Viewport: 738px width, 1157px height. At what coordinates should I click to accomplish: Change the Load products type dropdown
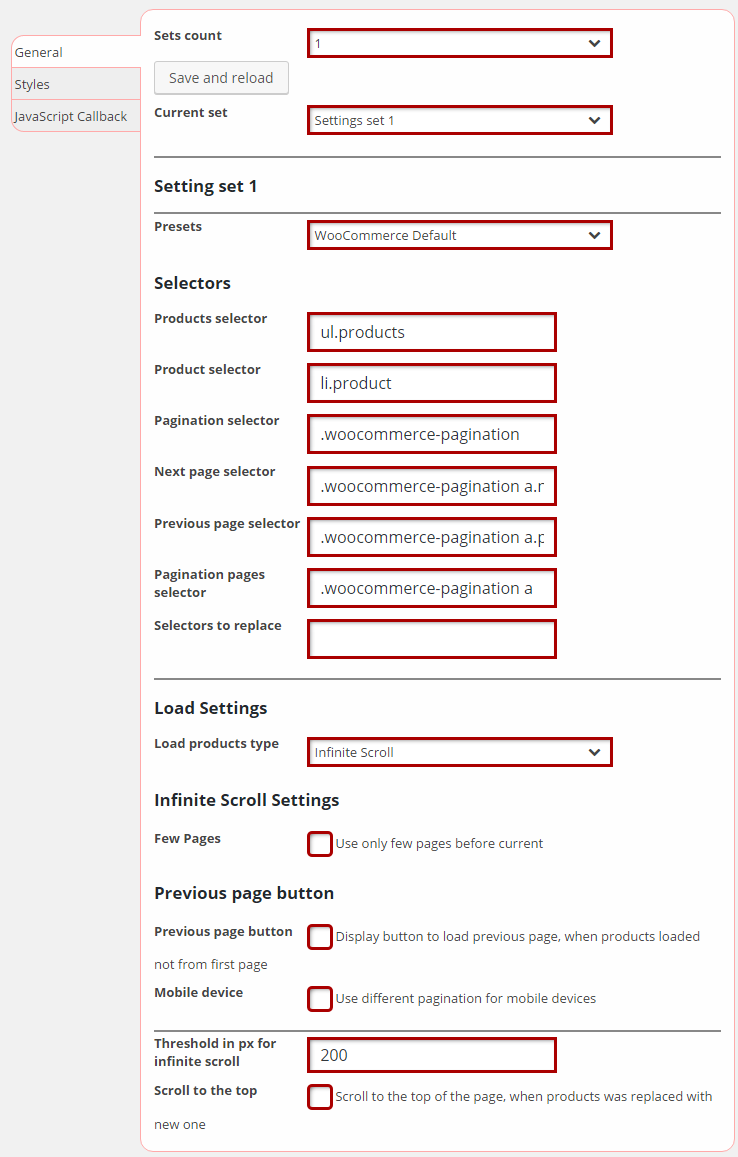tap(459, 752)
